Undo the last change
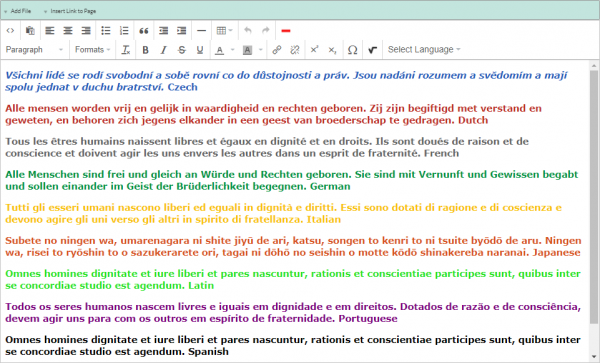Screen dimensions: 600x363 [x=248, y=31]
